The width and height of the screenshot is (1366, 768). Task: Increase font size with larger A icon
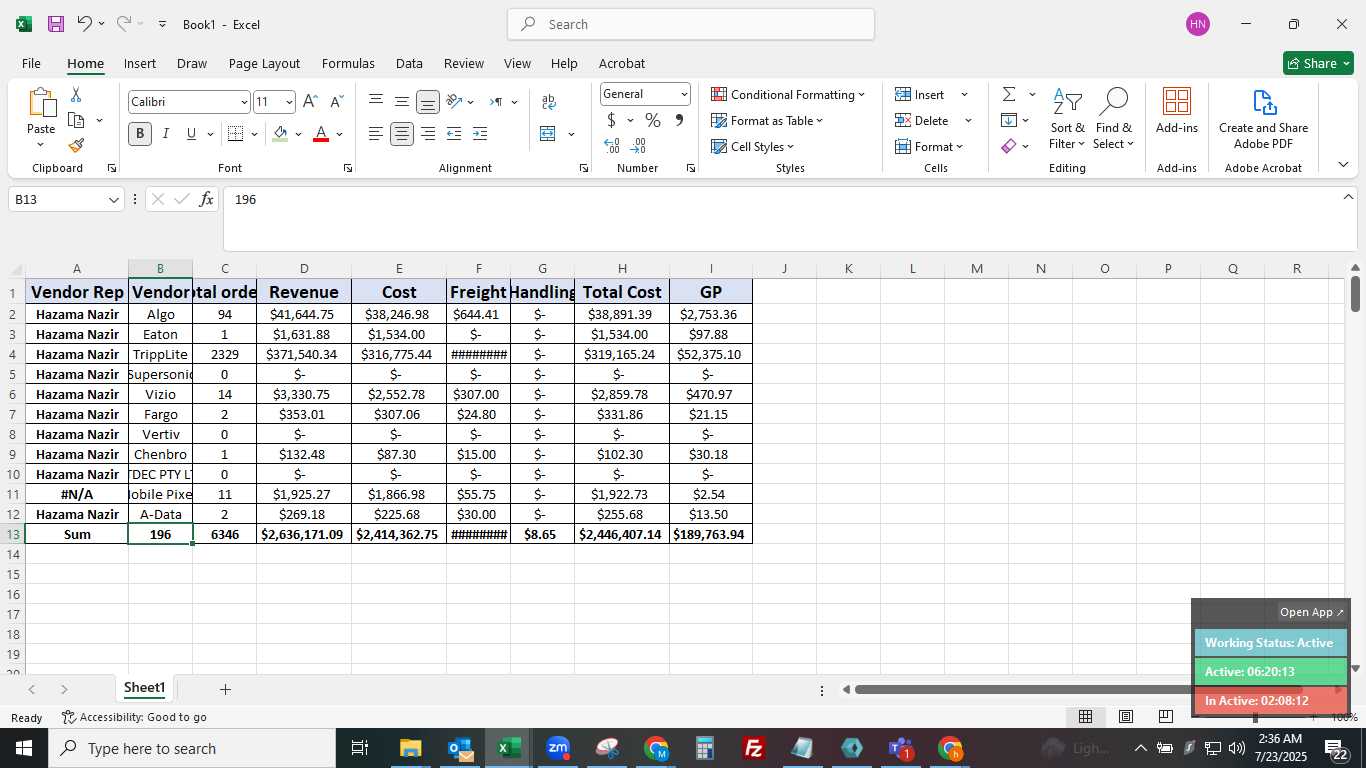point(310,101)
